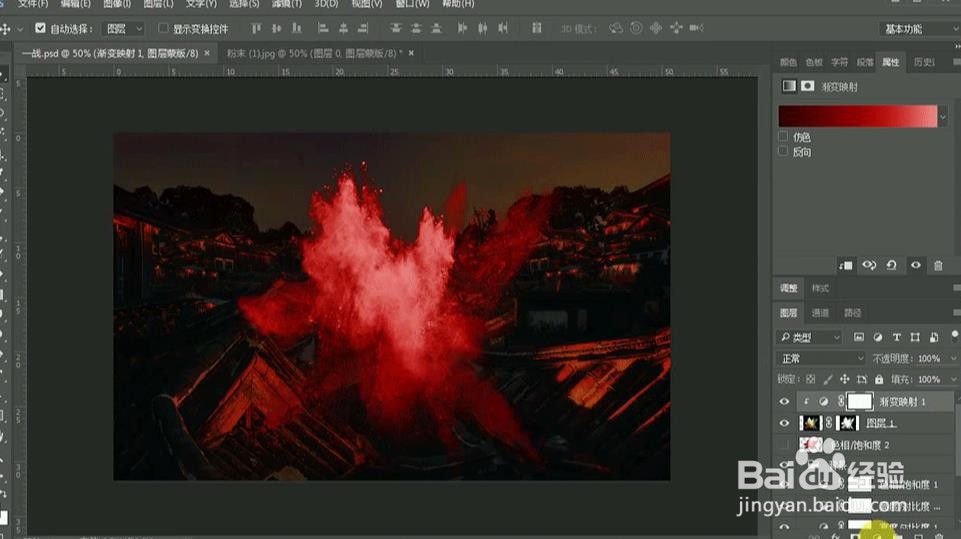Close the 一战.psd document tab
The height and width of the screenshot is (539, 961).
207,53
